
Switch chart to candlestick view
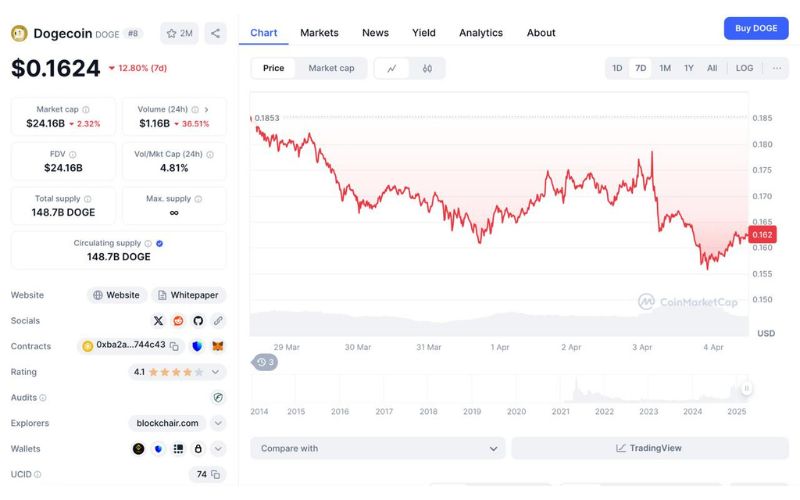[x=427, y=68]
